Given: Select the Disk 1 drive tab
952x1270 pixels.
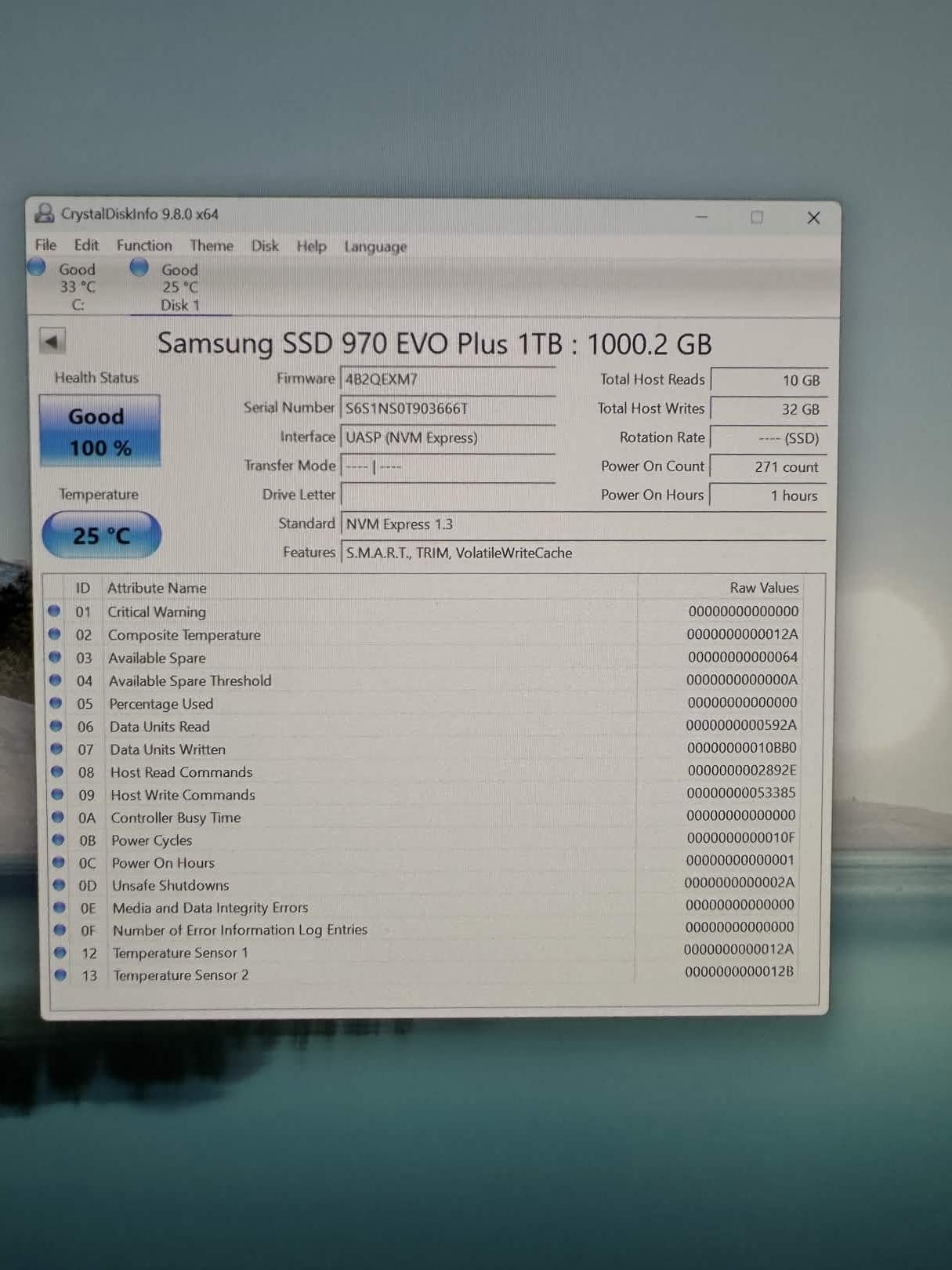Looking at the screenshot, I should (x=180, y=288).
